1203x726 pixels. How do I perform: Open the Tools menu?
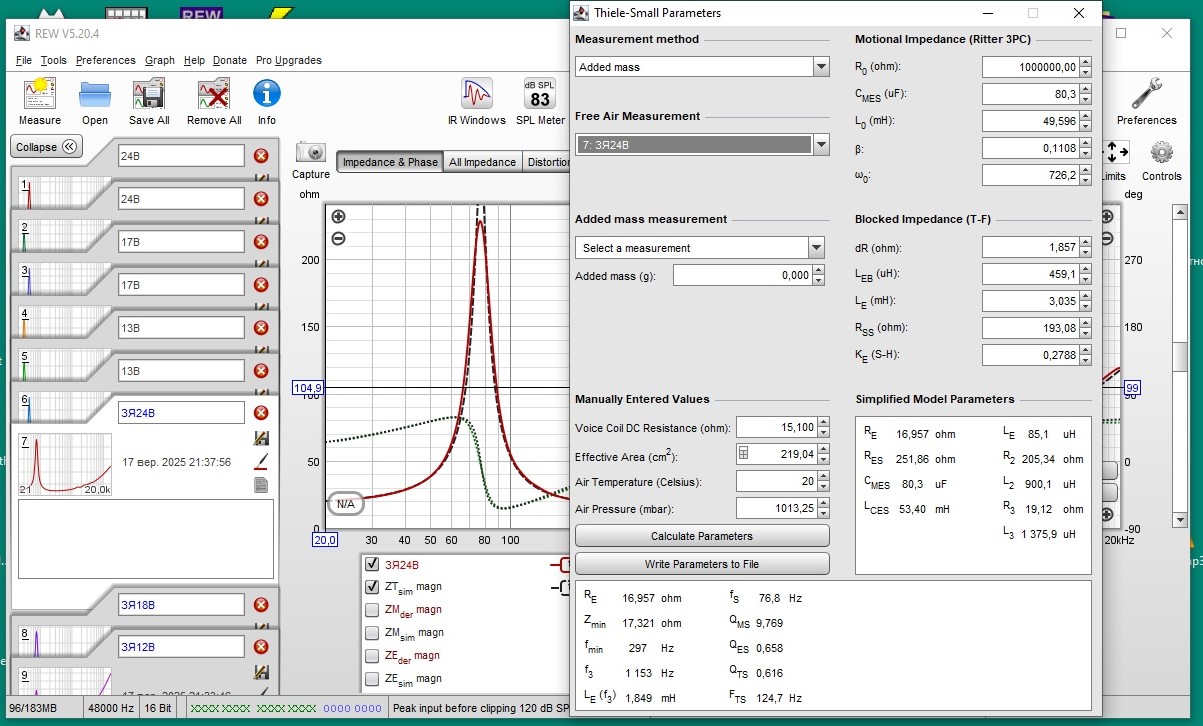54,60
